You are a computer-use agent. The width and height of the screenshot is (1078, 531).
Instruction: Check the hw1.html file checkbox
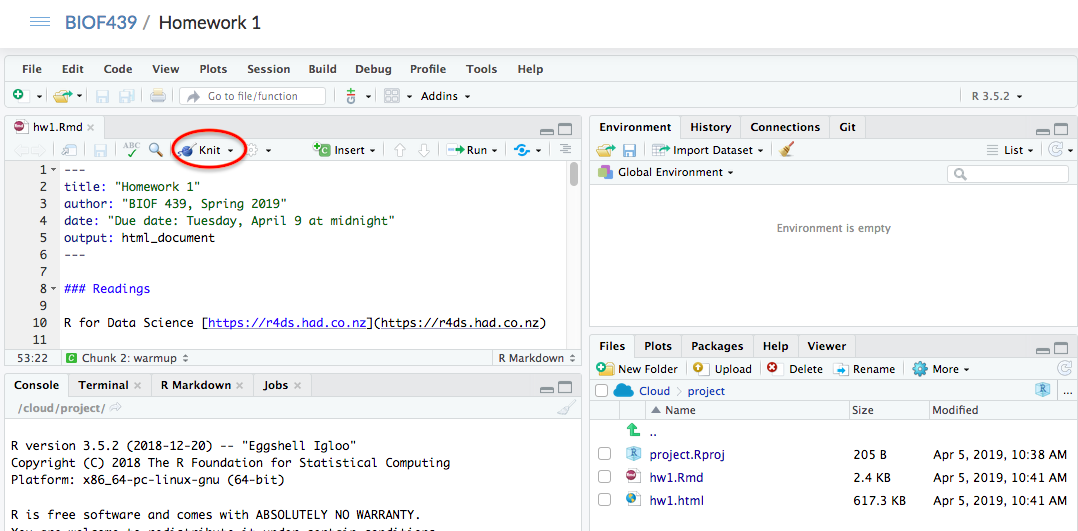[x=604, y=500]
